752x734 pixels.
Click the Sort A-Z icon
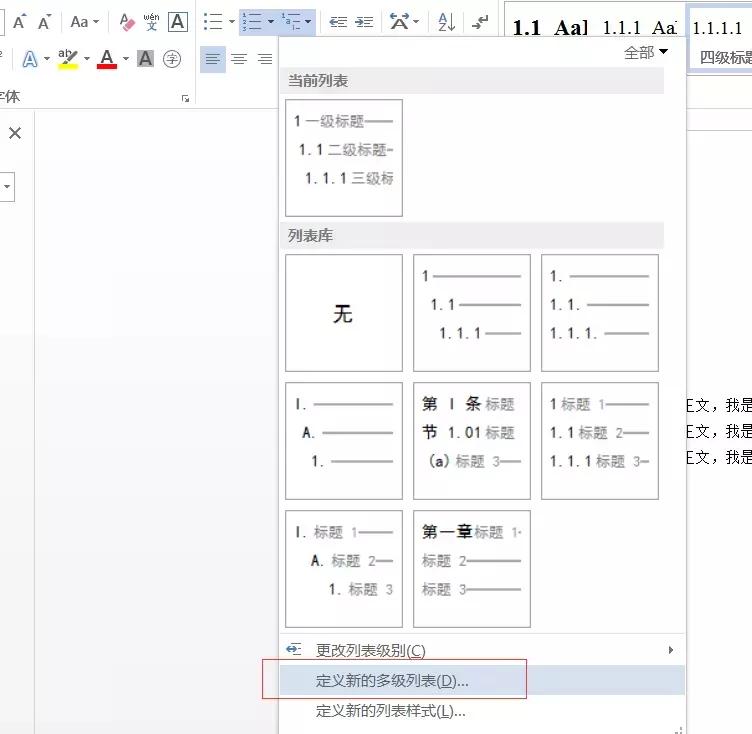(x=446, y=22)
